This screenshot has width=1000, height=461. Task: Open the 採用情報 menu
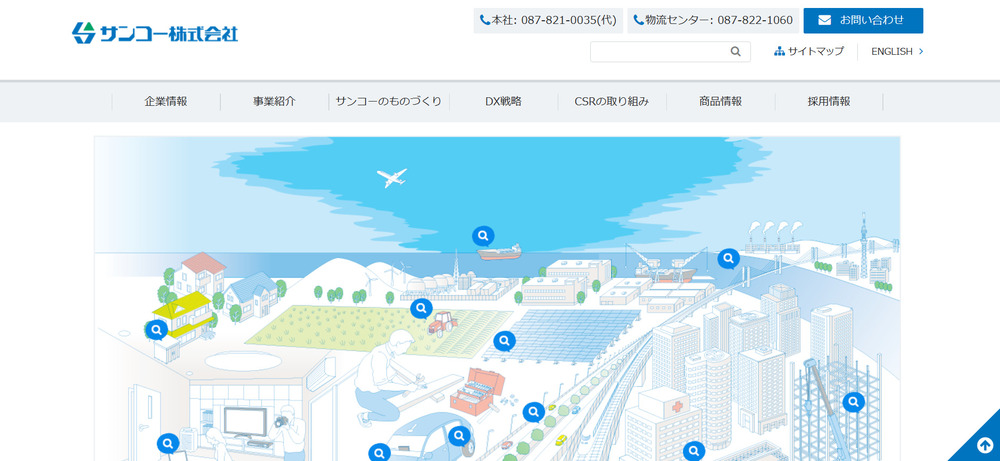[x=829, y=101]
